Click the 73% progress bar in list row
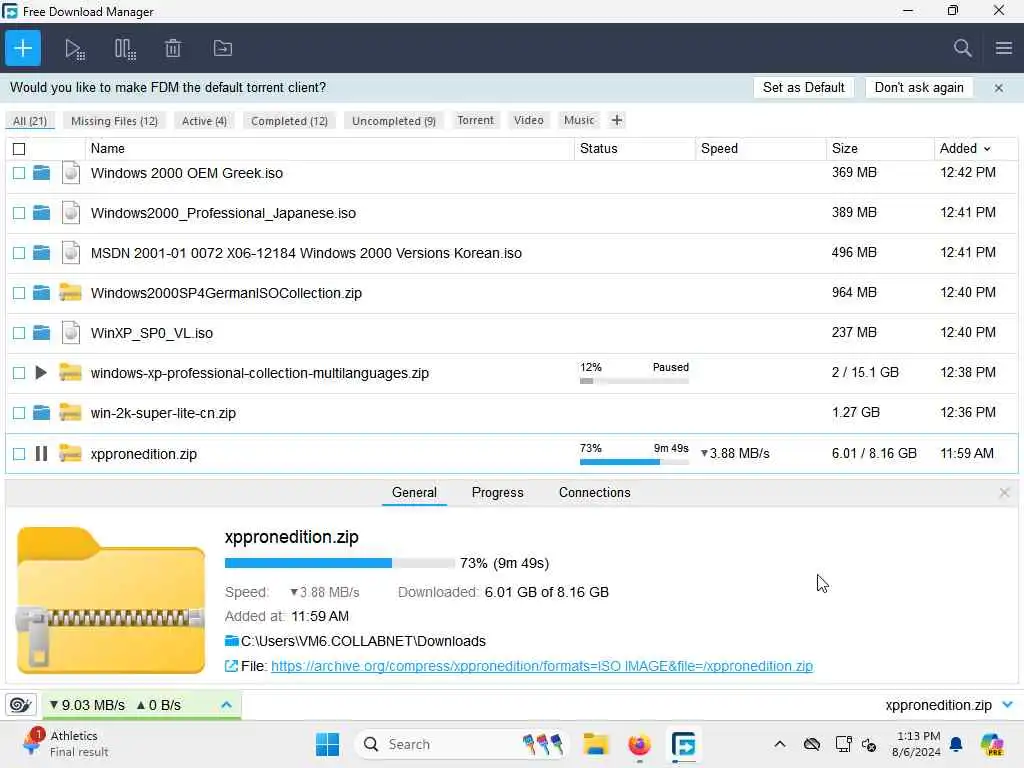 634,462
